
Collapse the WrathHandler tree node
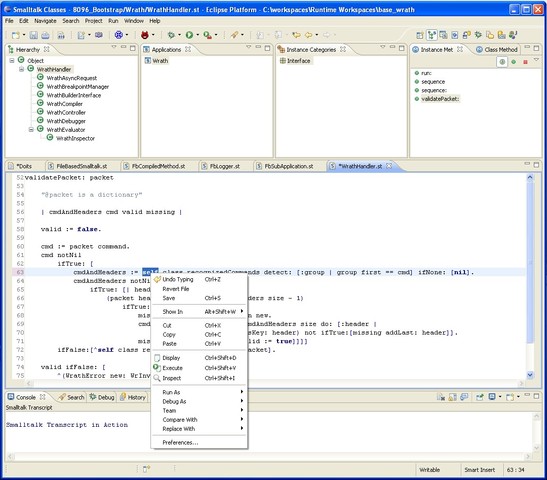point(22,69)
